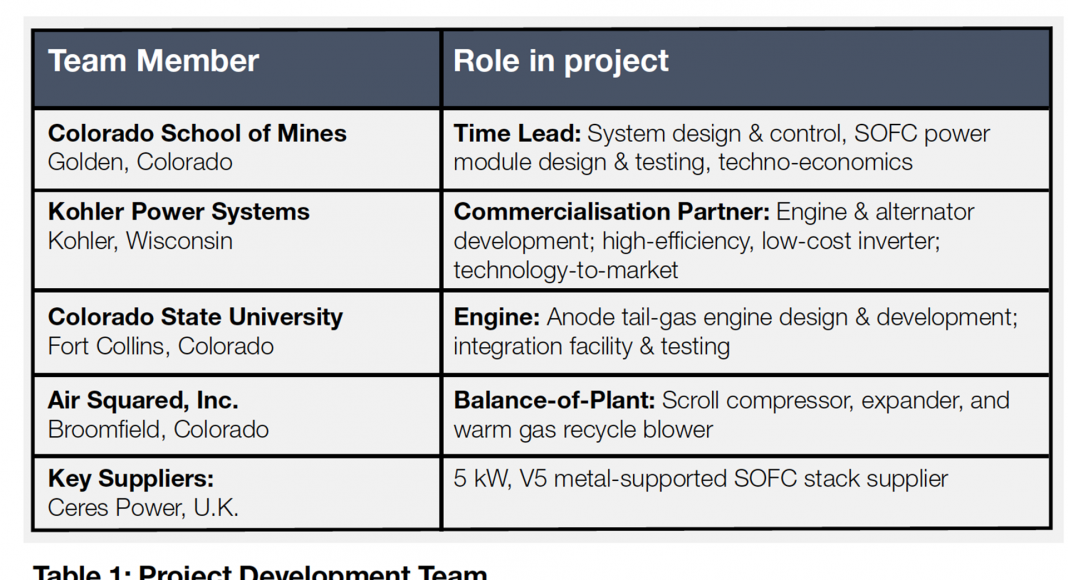Image resolution: width=1068 pixels, height=580 pixels.
Task: Click the "technology-to-market" text
Action: tap(566, 270)
